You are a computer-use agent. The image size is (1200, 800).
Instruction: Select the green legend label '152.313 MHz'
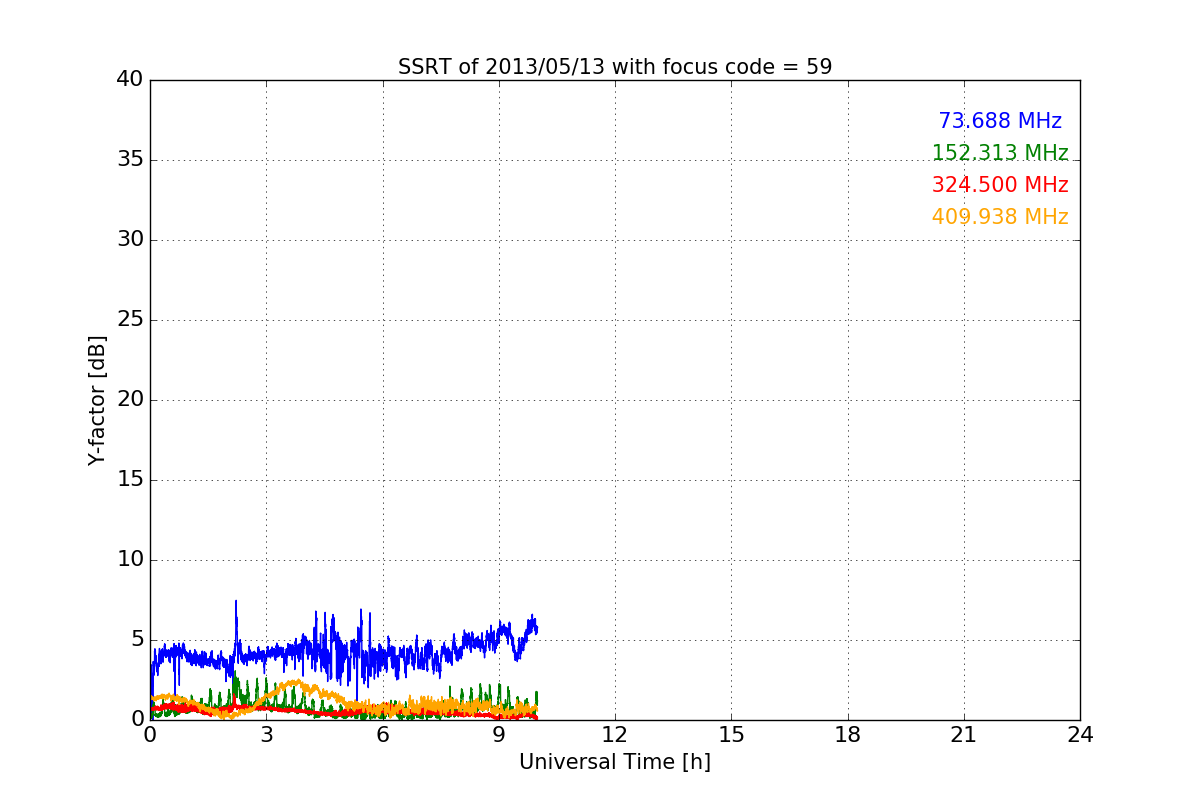1000,153
